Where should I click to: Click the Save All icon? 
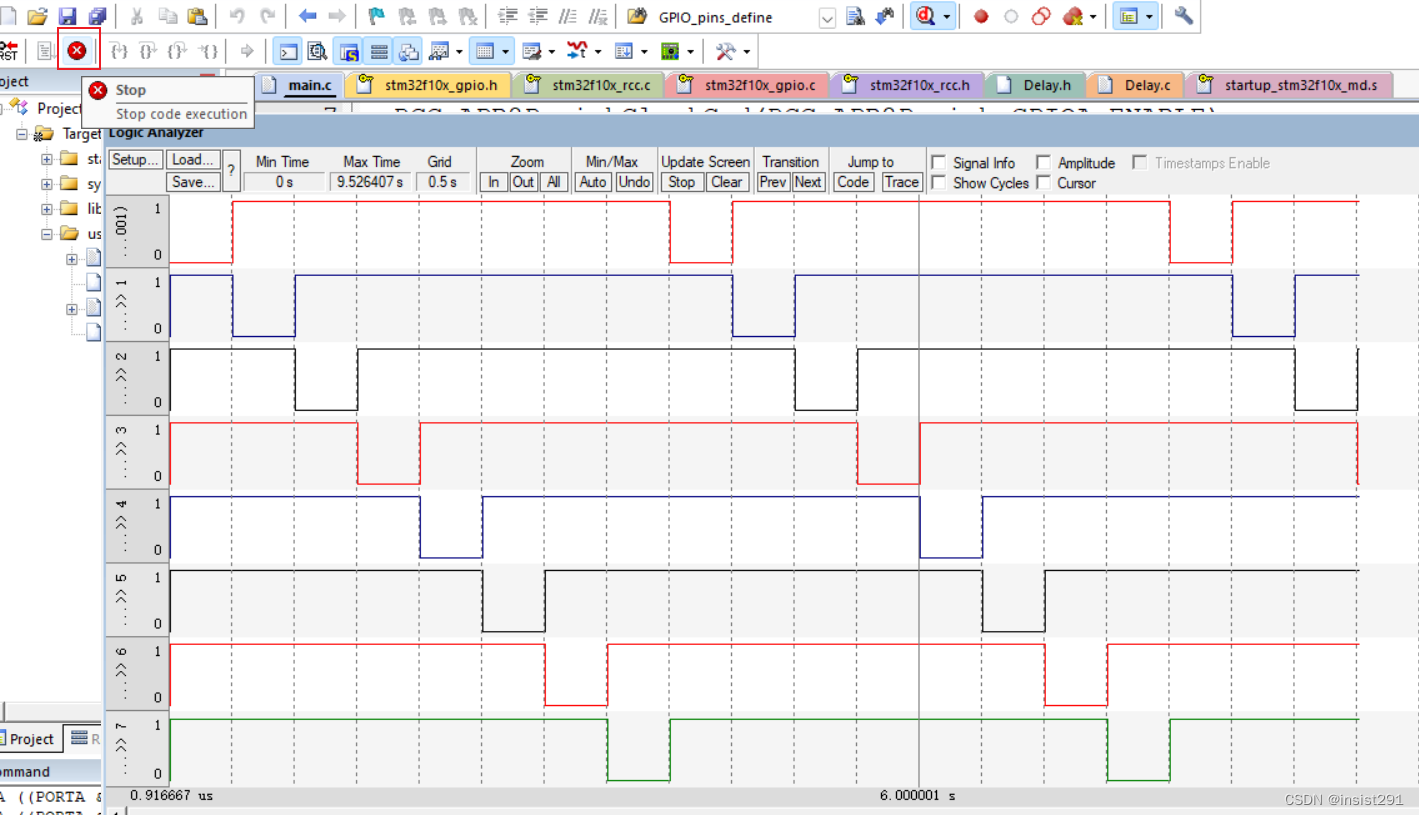click(97, 16)
